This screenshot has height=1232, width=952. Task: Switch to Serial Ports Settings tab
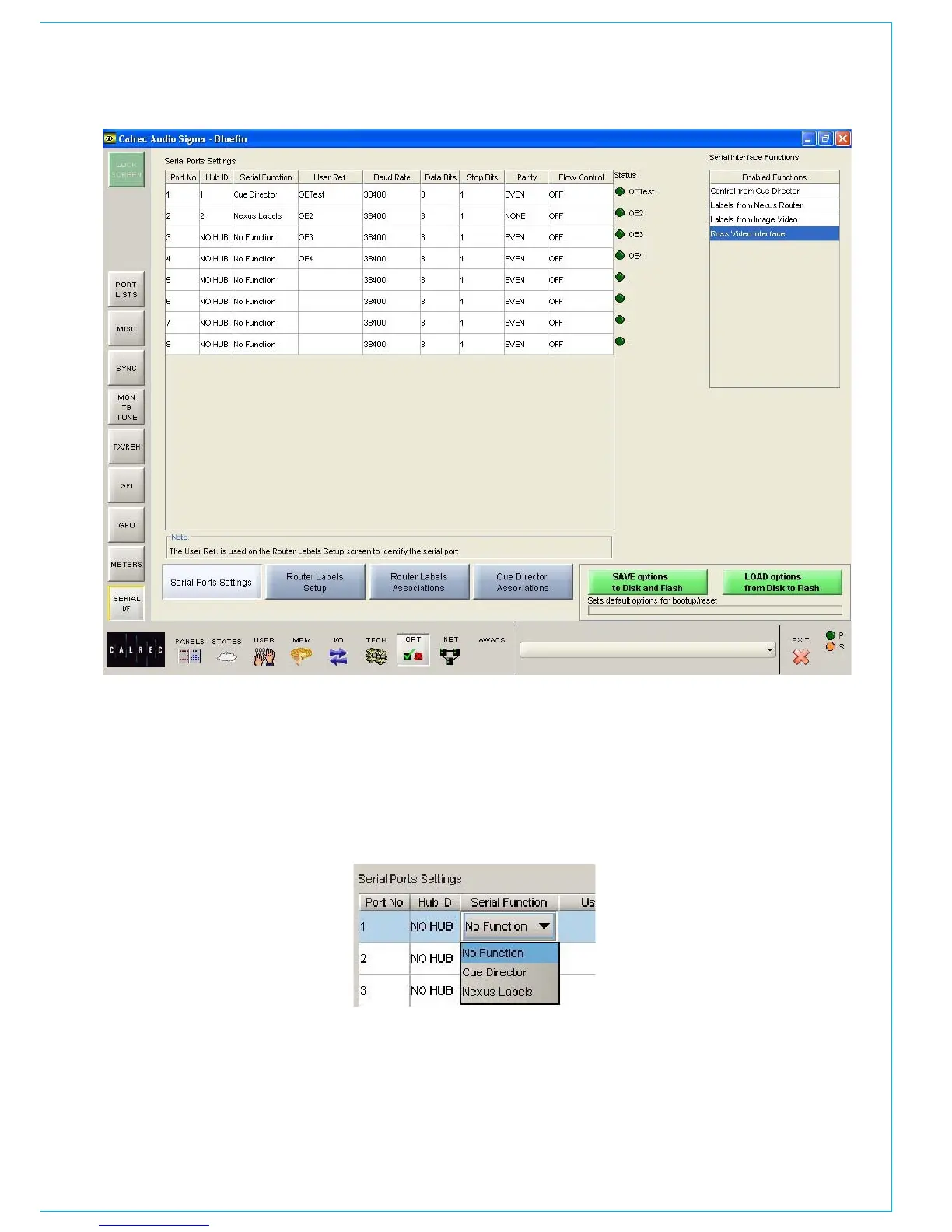pos(212,582)
